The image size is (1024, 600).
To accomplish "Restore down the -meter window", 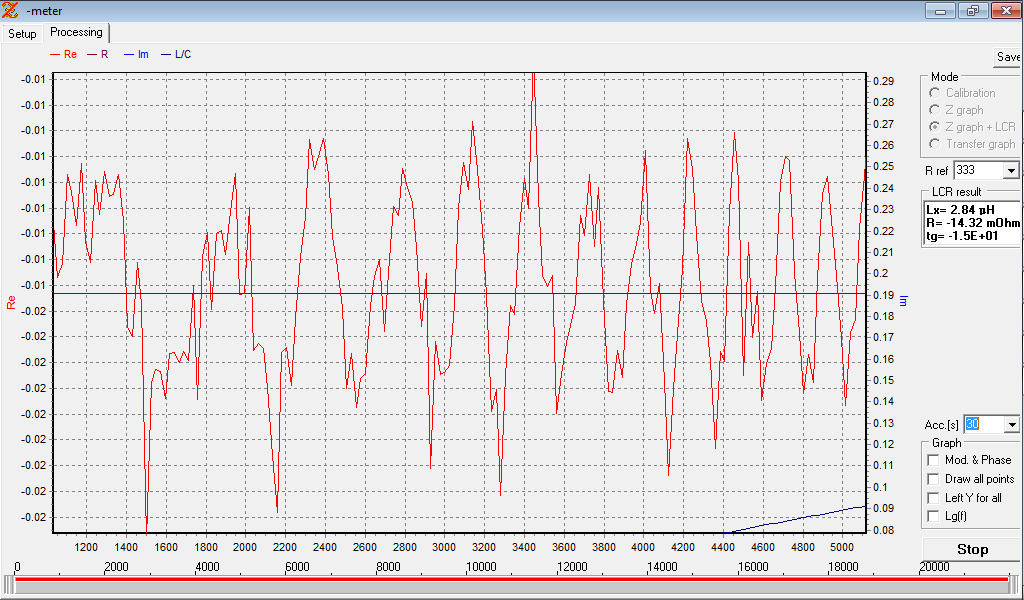I will coord(973,11).
